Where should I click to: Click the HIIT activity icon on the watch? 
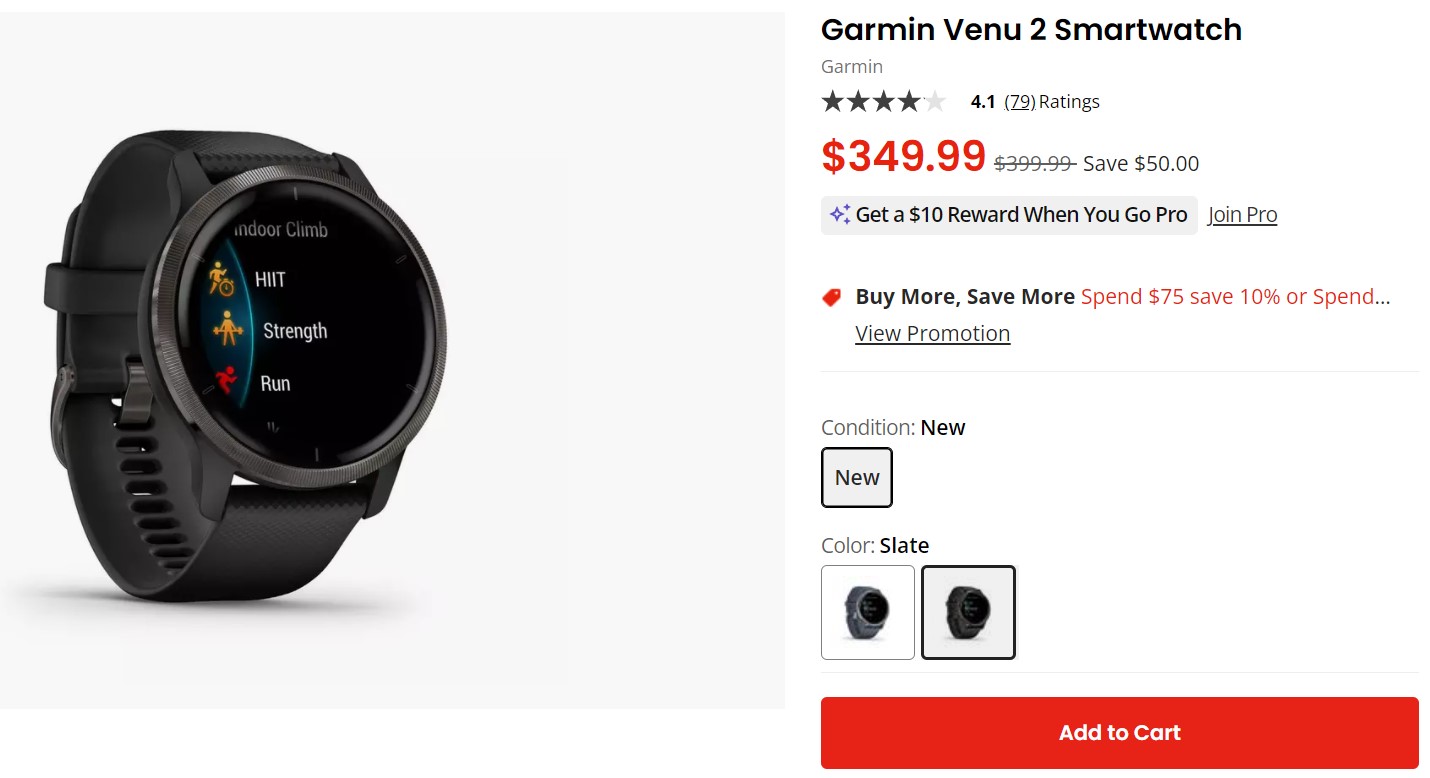pos(221,279)
